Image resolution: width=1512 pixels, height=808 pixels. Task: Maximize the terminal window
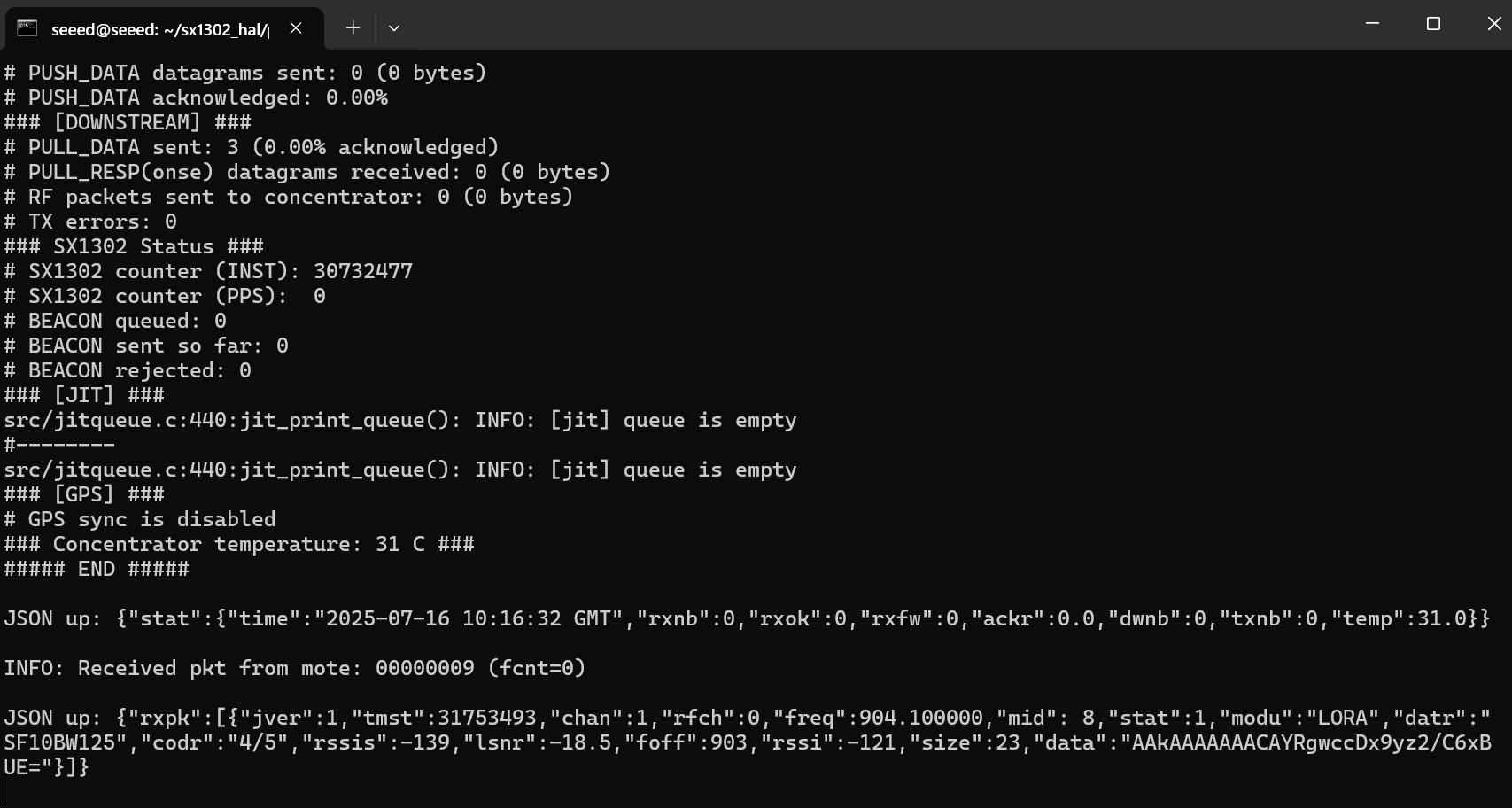click(x=1433, y=24)
